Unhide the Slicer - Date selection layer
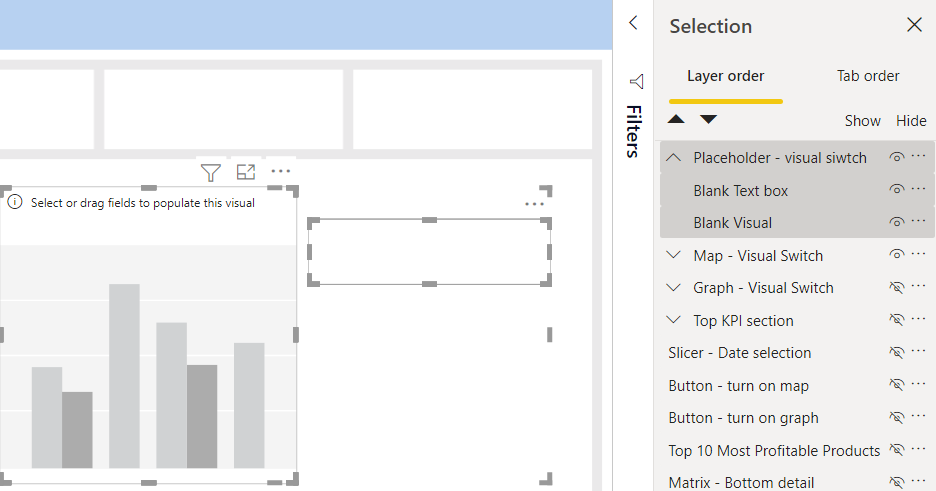 pos(897,353)
